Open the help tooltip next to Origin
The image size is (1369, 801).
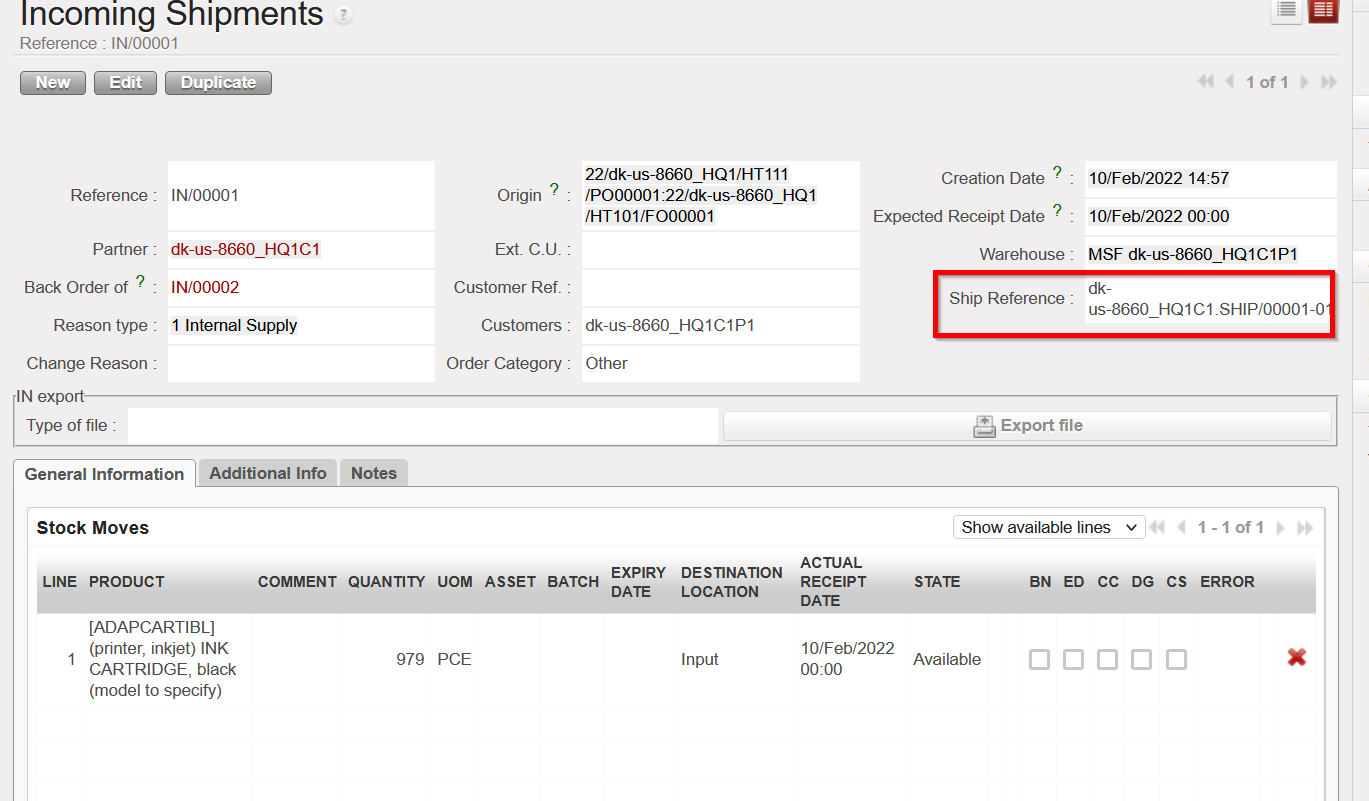tap(554, 190)
